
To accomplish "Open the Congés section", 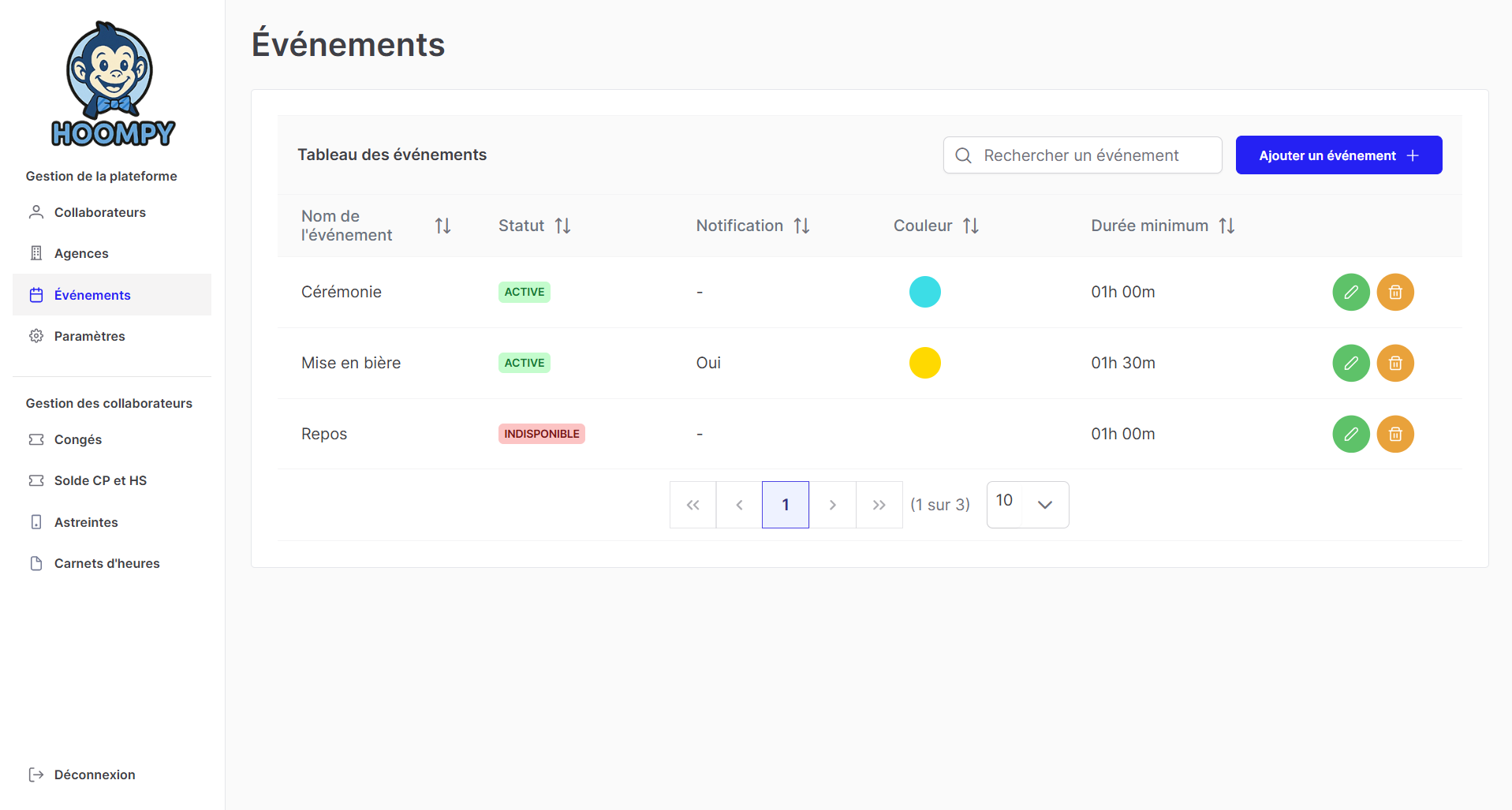I will pyautogui.click(x=77, y=439).
